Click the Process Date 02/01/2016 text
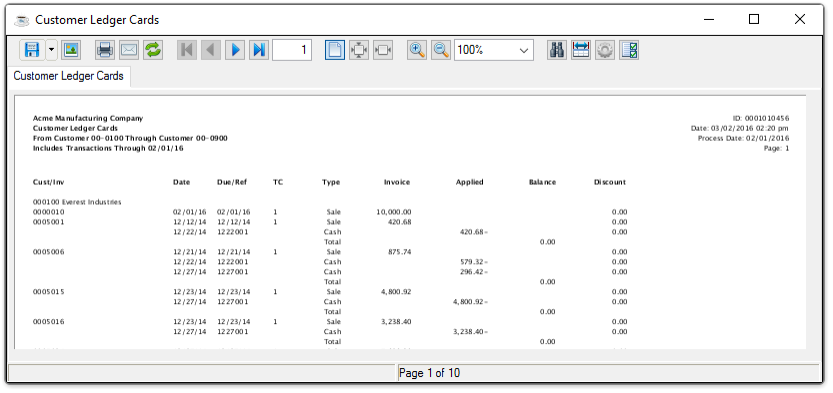The height and width of the screenshot is (393, 833). pyautogui.click(x=744, y=138)
